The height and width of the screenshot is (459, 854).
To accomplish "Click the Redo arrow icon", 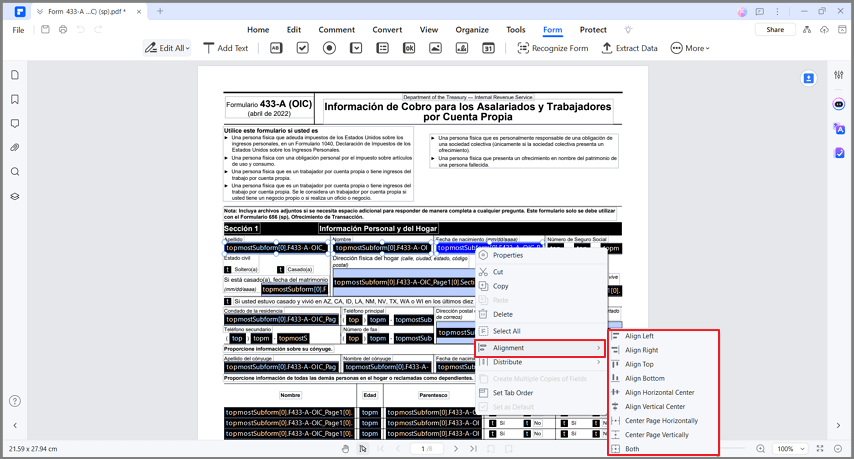I will pyautogui.click(x=98, y=29).
